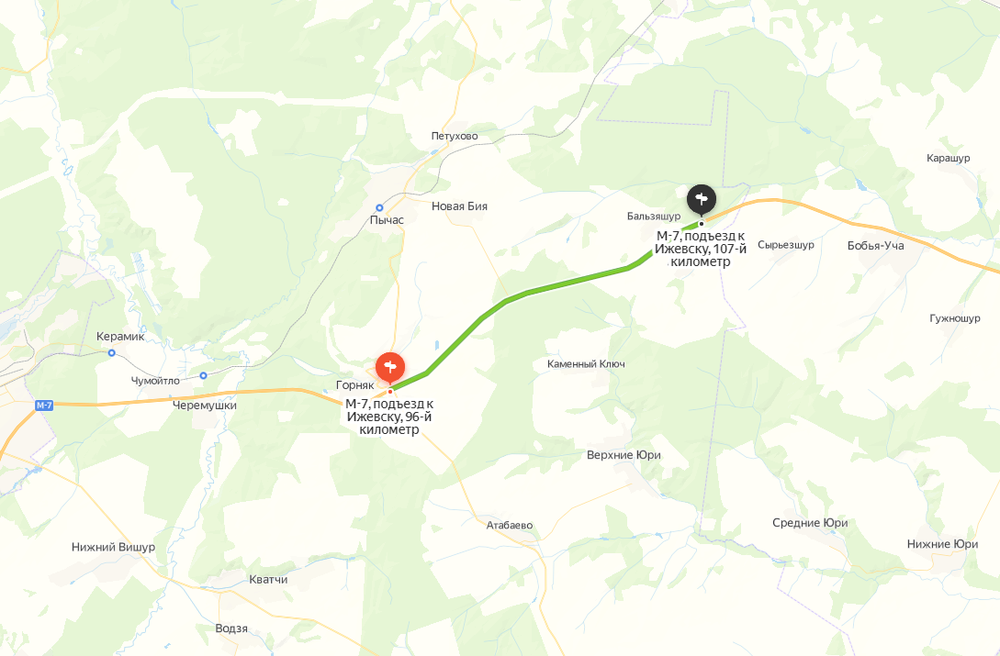Select the blue station icon at Пычас
1000x656 pixels.
[379, 208]
